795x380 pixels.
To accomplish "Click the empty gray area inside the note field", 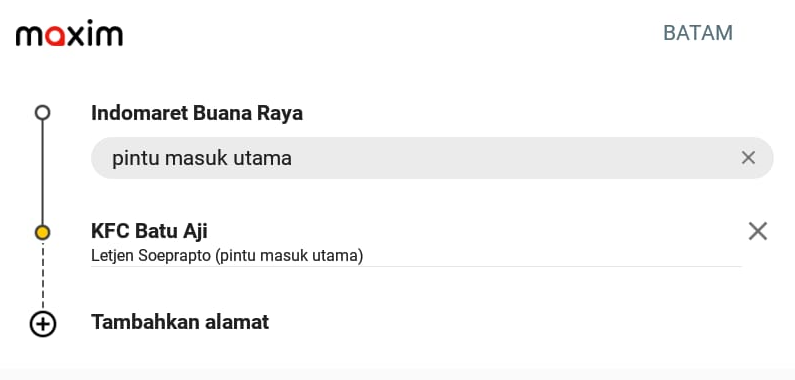I will click(x=507, y=158).
